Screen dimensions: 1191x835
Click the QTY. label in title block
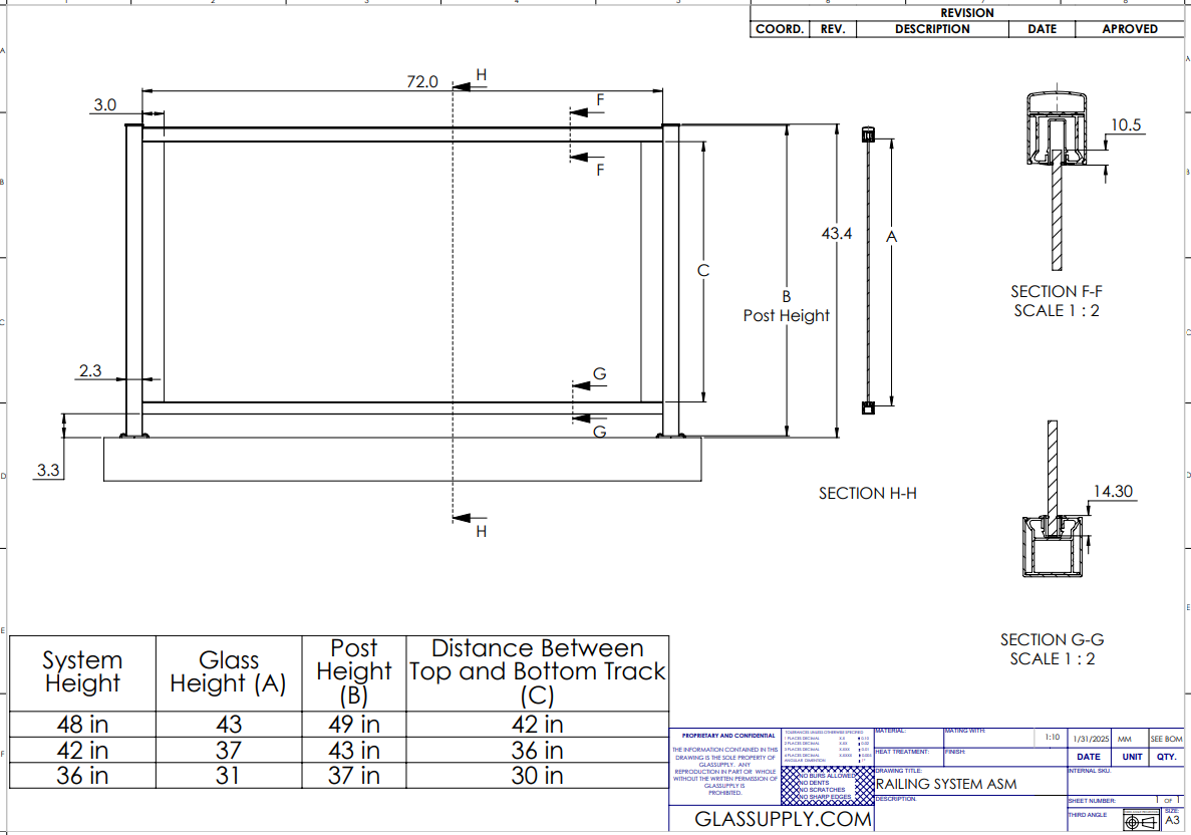(1166, 757)
